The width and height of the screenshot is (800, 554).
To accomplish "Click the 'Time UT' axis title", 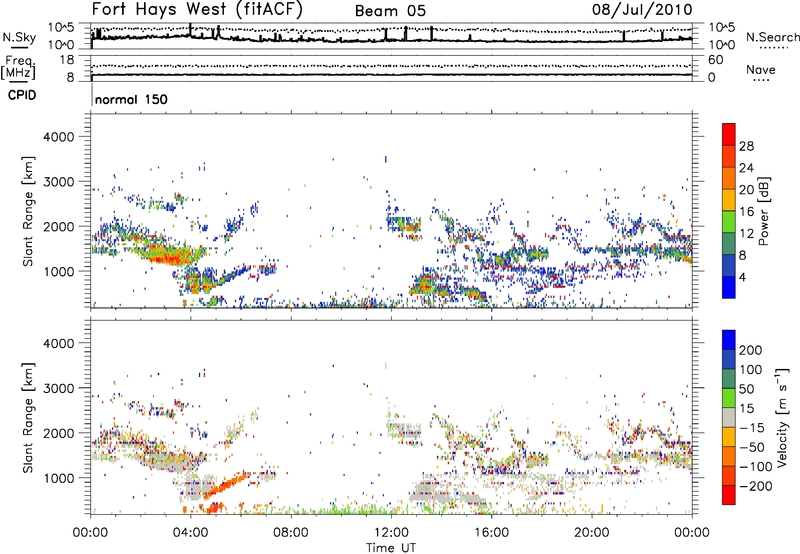I will pos(391,548).
